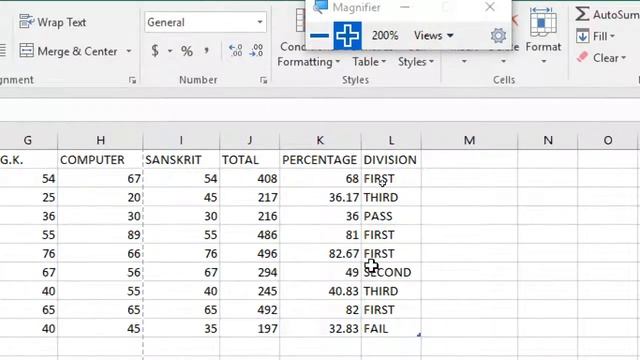Open Format as Table menu
Image resolution: width=640 pixels, height=360 pixels.
click(x=369, y=62)
